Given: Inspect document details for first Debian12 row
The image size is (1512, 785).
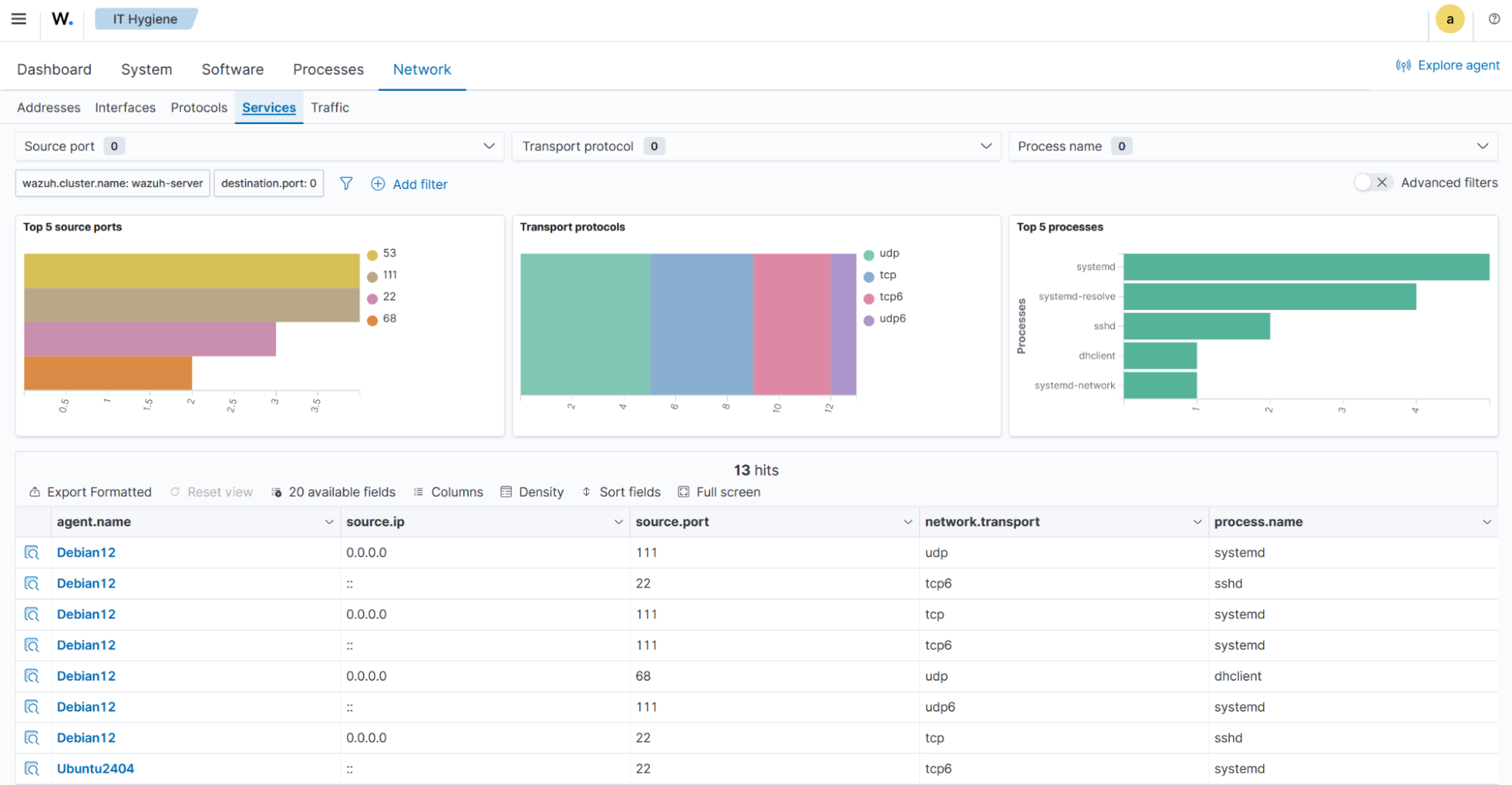Looking at the screenshot, I should (32, 553).
